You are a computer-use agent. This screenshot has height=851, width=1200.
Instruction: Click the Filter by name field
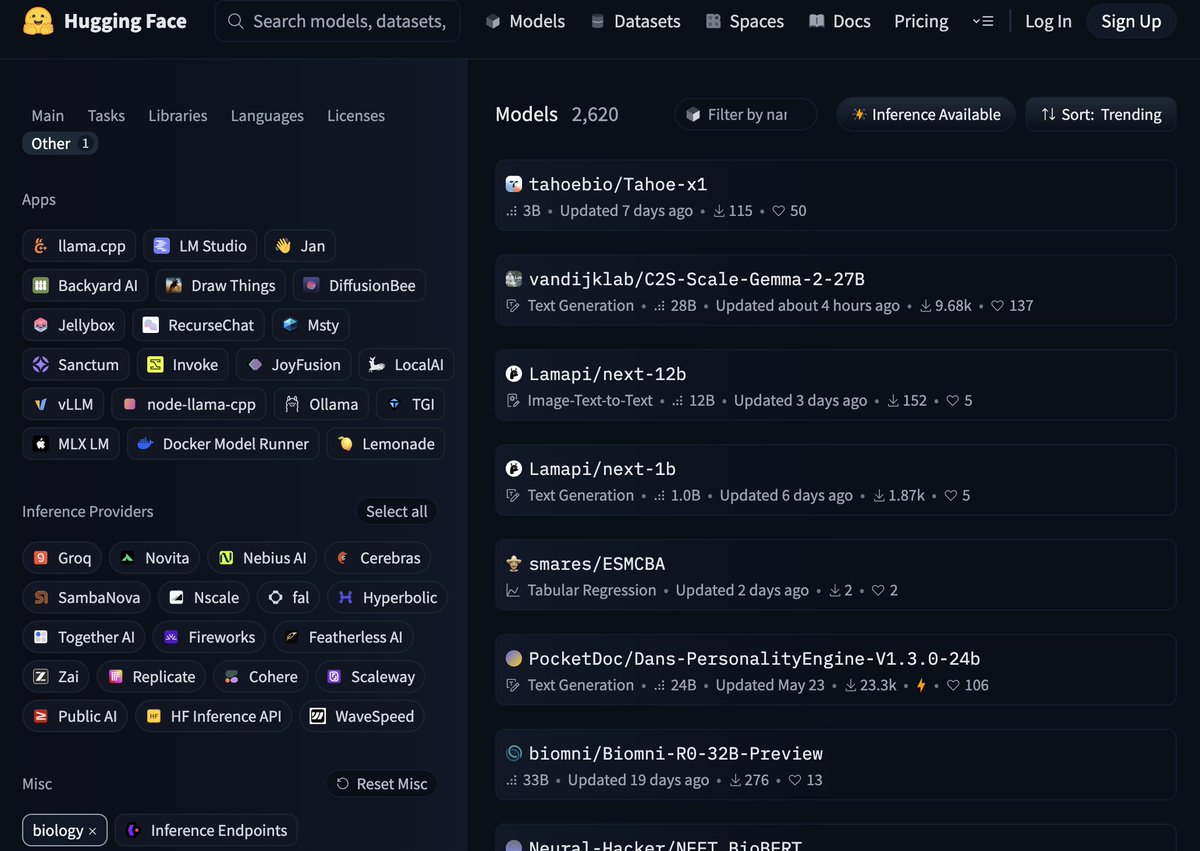[746, 115]
